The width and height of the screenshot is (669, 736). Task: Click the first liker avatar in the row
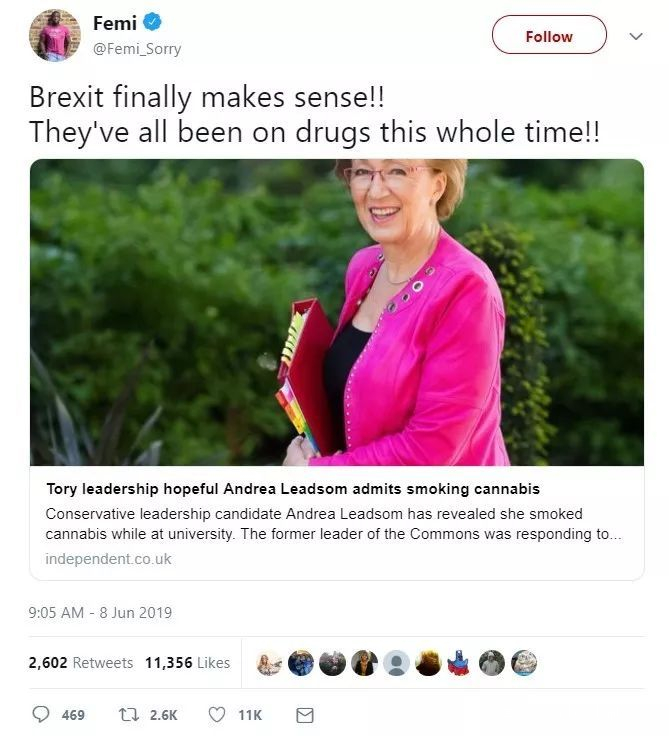pyautogui.click(x=268, y=663)
